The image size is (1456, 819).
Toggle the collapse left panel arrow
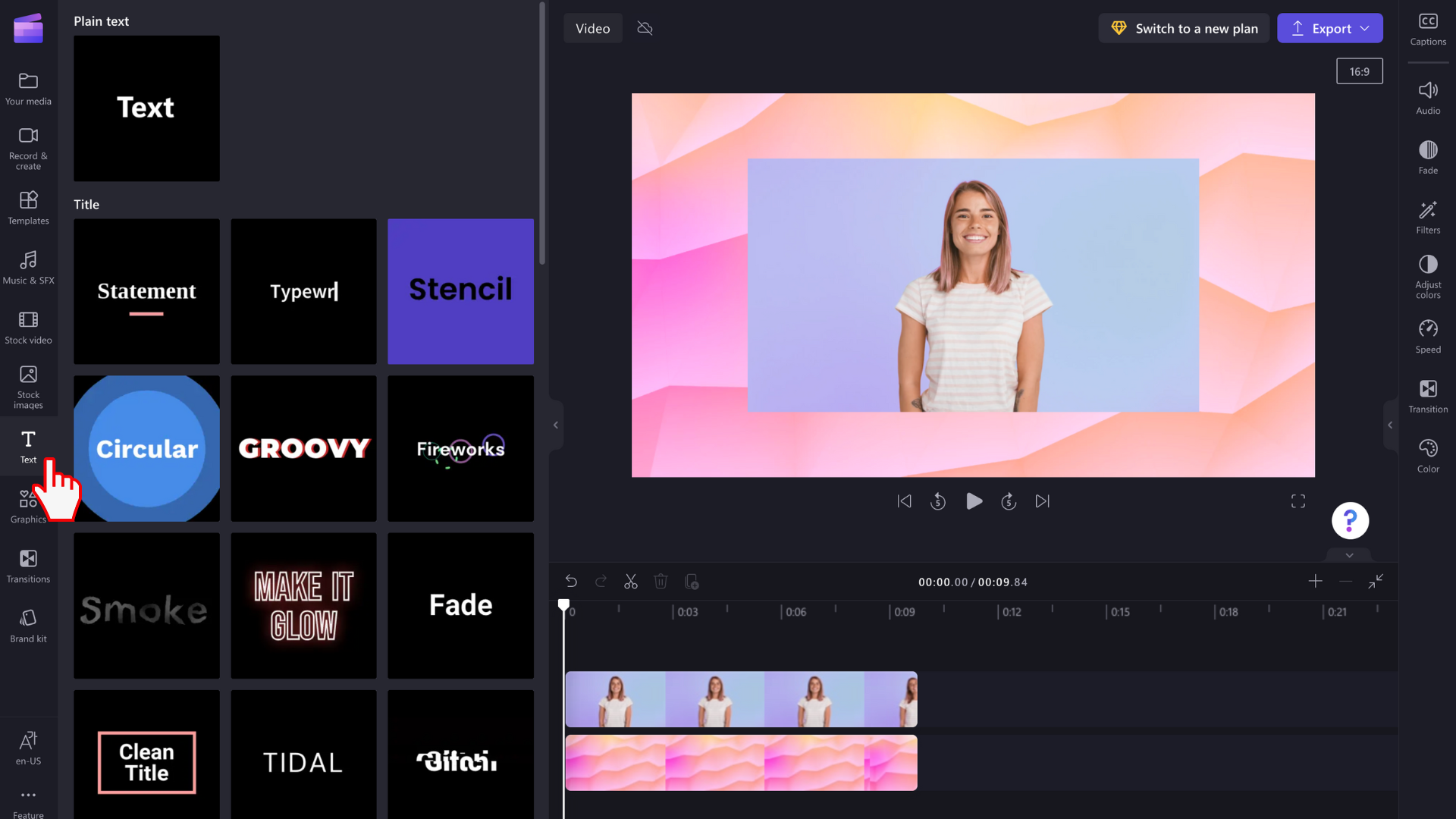pyautogui.click(x=556, y=425)
